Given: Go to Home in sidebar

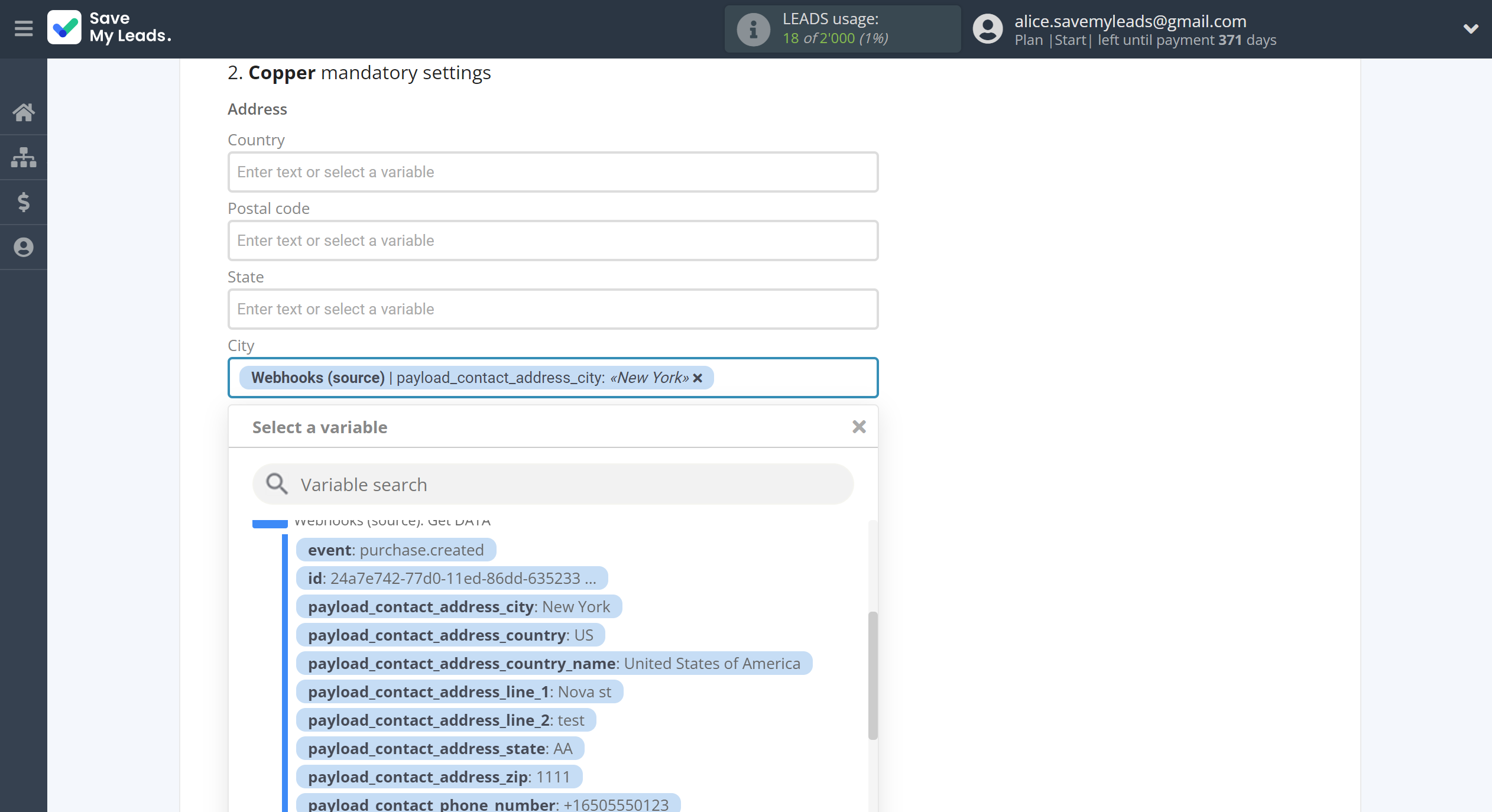Looking at the screenshot, I should point(24,112).
